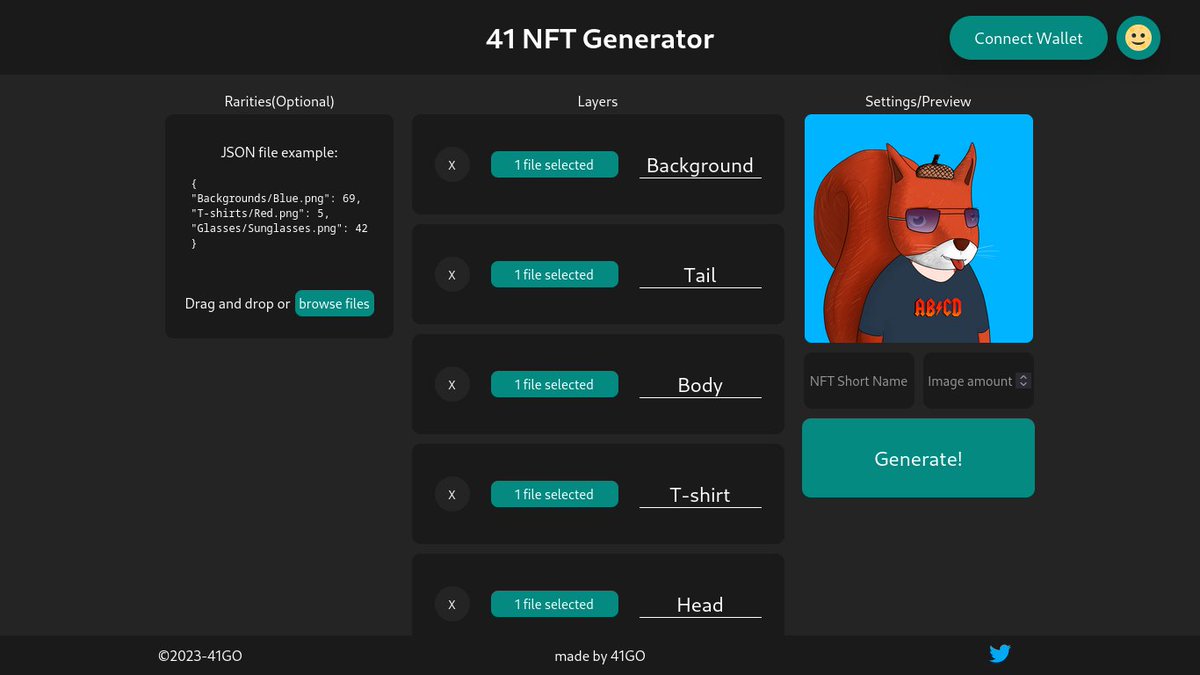Click Connect Wallet
1200x675 pixels.
[x=1028, y=38]
